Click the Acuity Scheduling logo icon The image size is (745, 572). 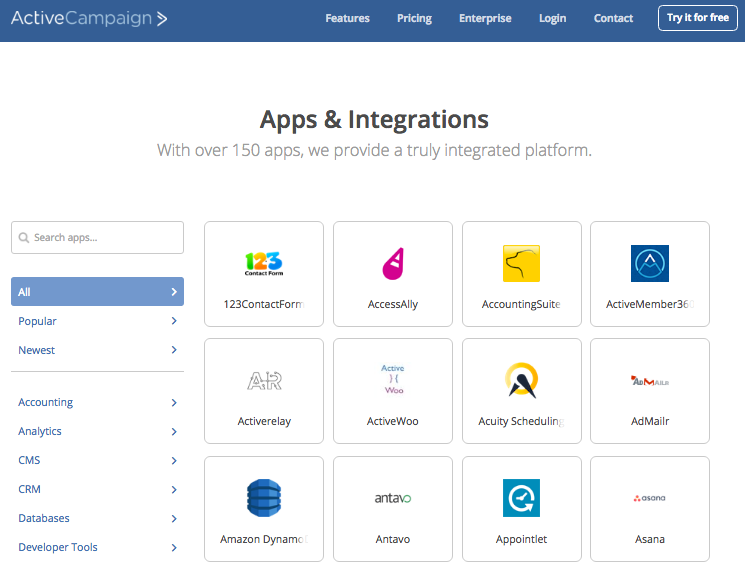[x=521, y=380]
